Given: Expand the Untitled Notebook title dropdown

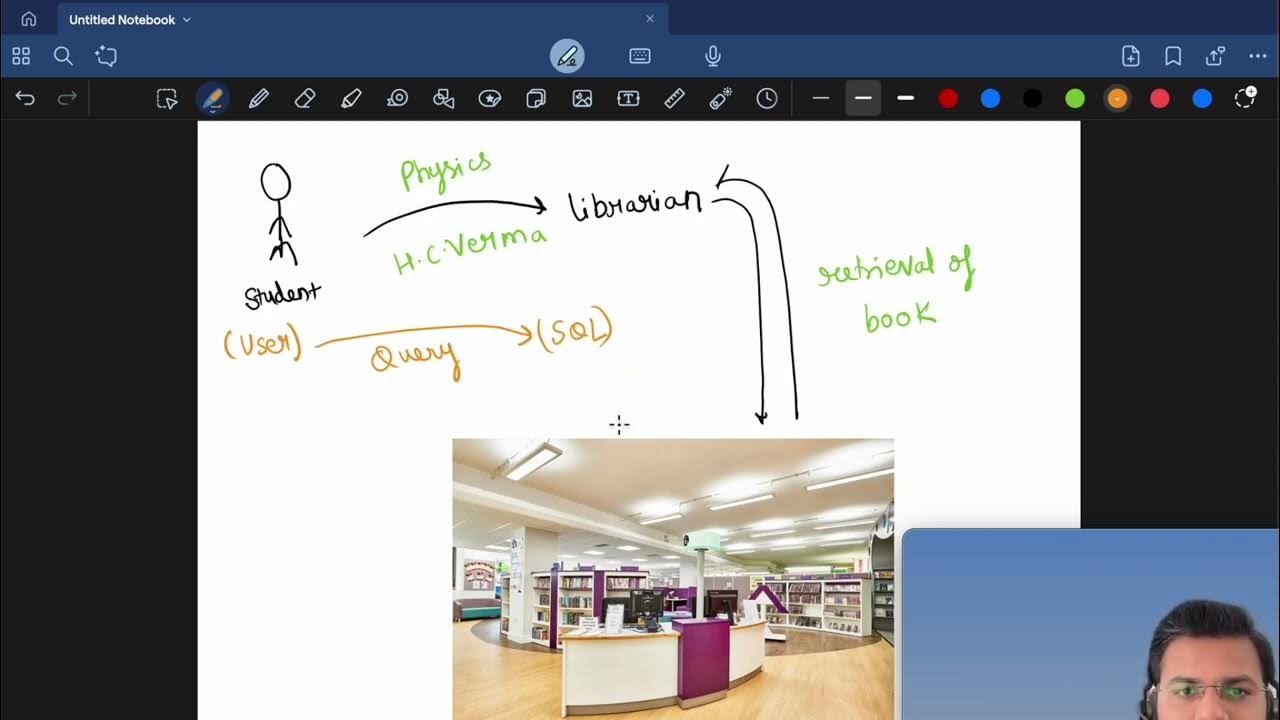Looking at the screenshot, I should (x=186, y=20).
